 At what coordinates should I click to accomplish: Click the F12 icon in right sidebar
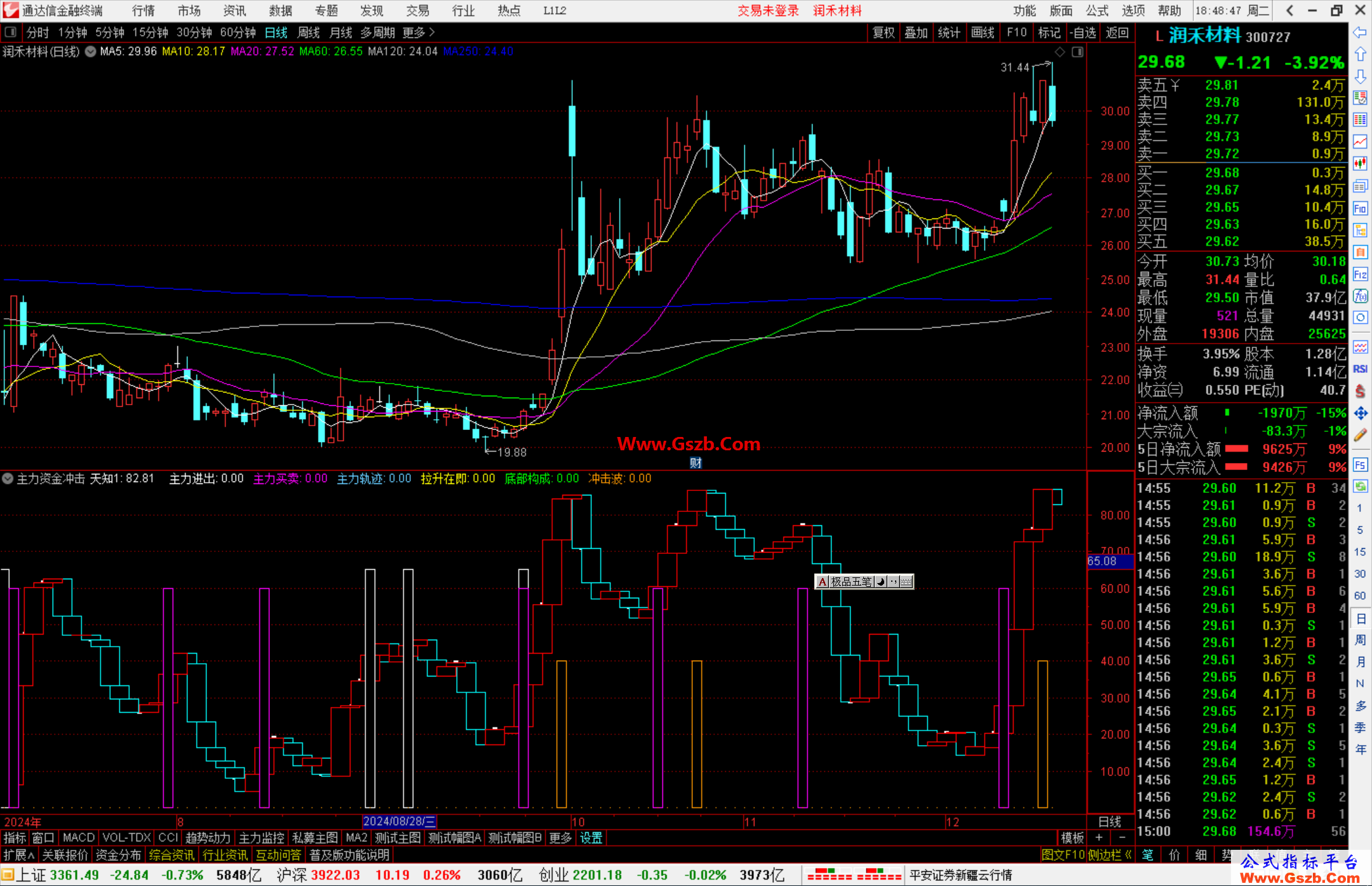[x=1360, y=274]
